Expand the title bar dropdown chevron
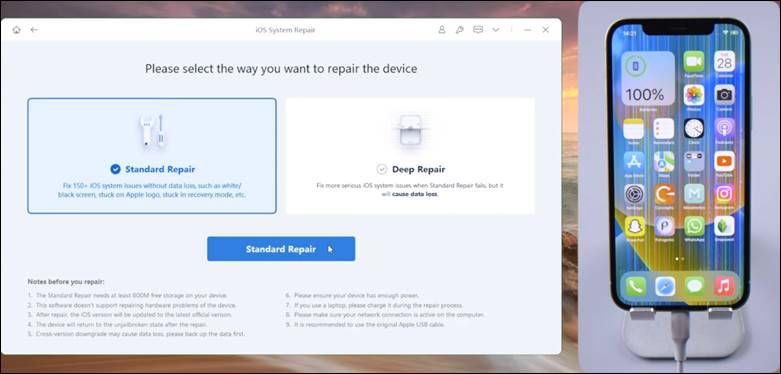Viewport: 781px width, 374px height. [x=496, y=30]
